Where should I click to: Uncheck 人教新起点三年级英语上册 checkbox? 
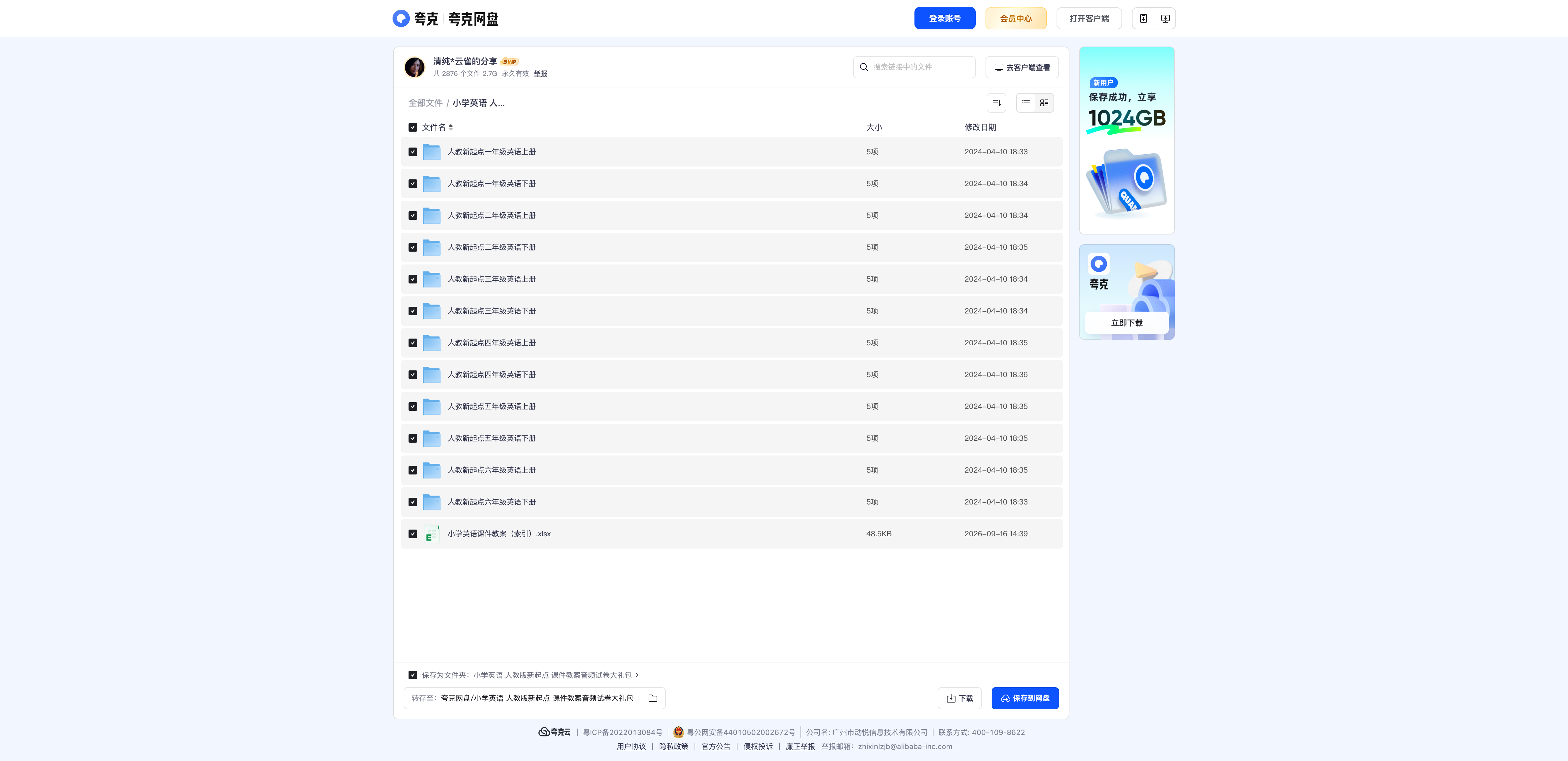pos(413,279)
